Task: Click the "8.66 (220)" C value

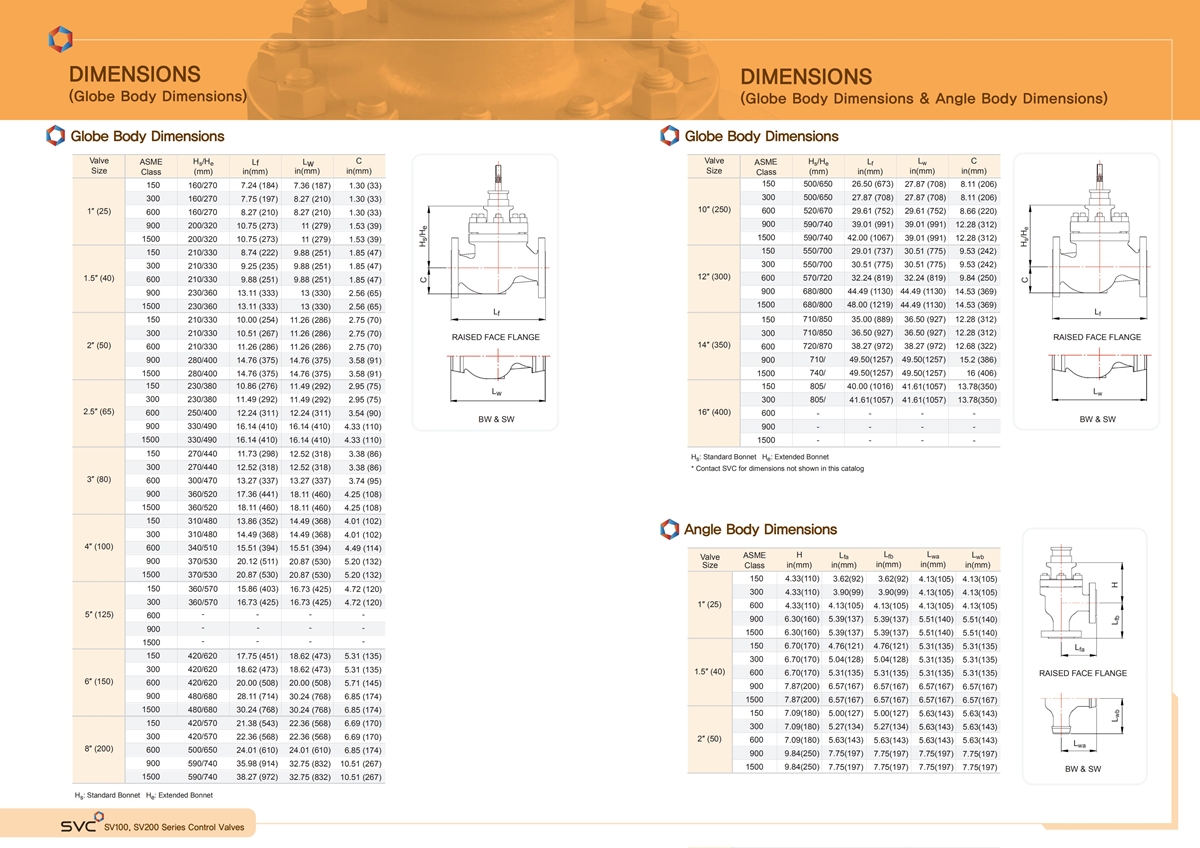Action: pyautogui.click(x=978, y=211)
